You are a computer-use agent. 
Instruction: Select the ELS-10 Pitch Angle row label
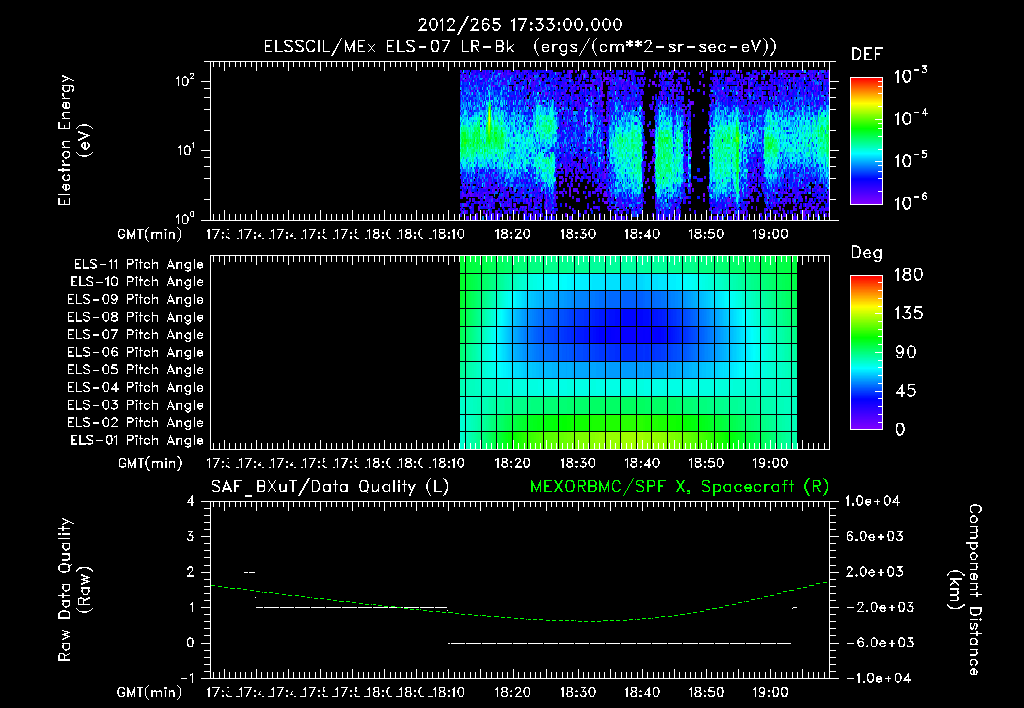coord(137,282)
